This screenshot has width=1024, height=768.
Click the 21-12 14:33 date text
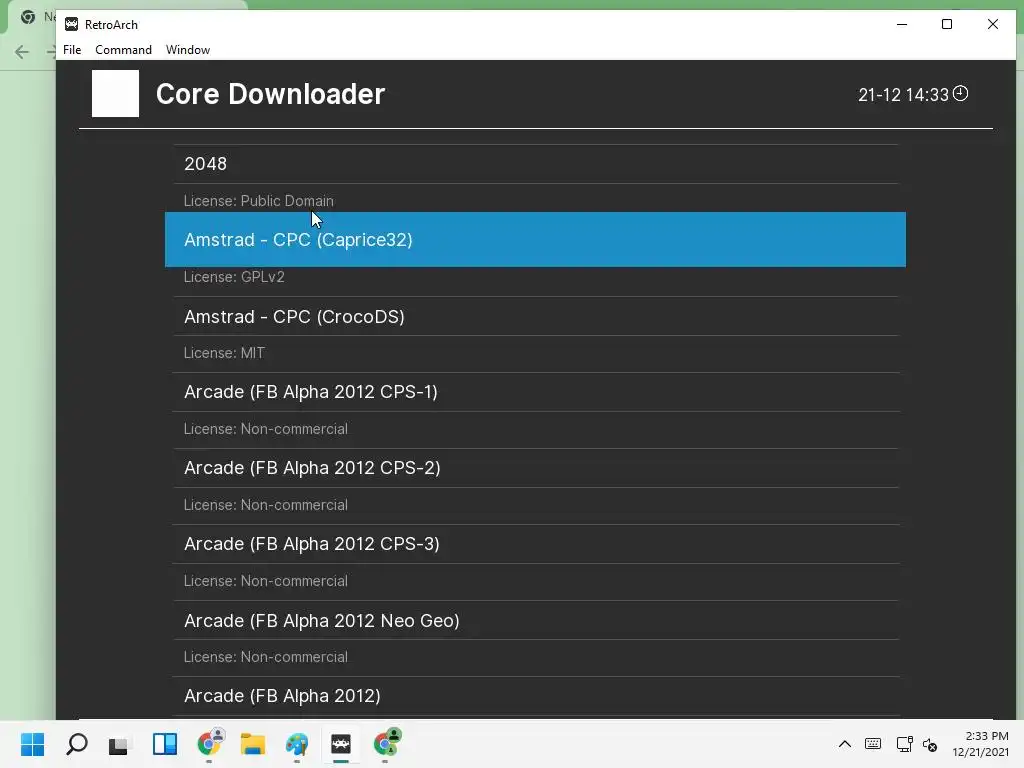pyautogui.click(x=903, y=95)
